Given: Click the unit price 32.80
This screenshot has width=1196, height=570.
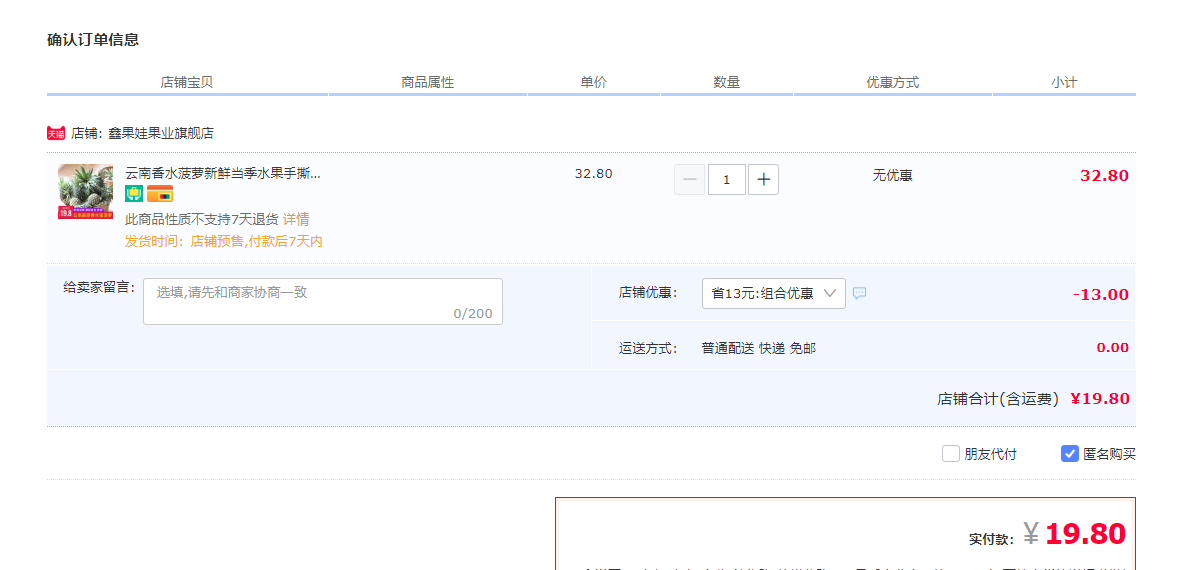Looking at the screenshot, I should point(593,173).
